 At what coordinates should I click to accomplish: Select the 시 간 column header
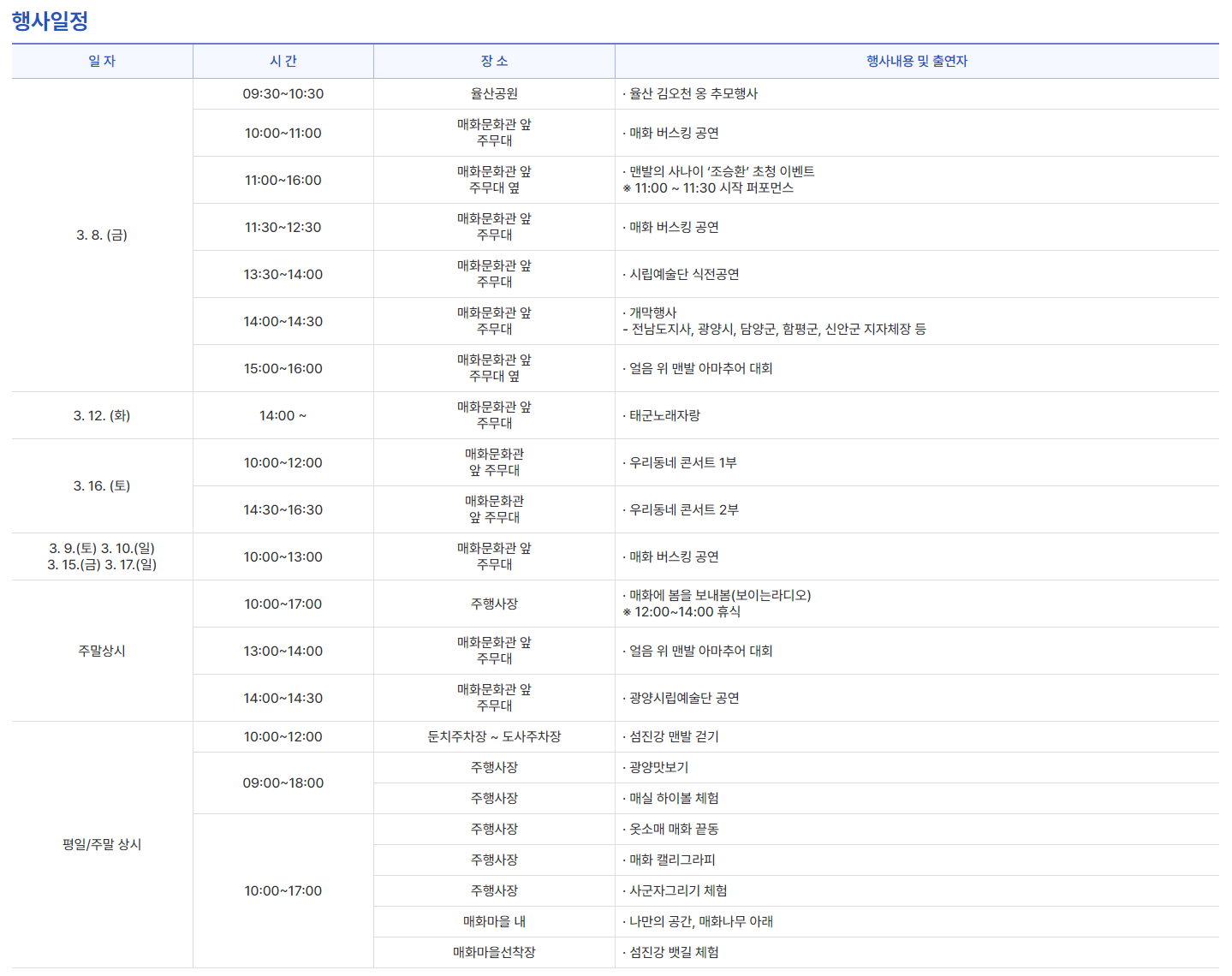[283, 61]
